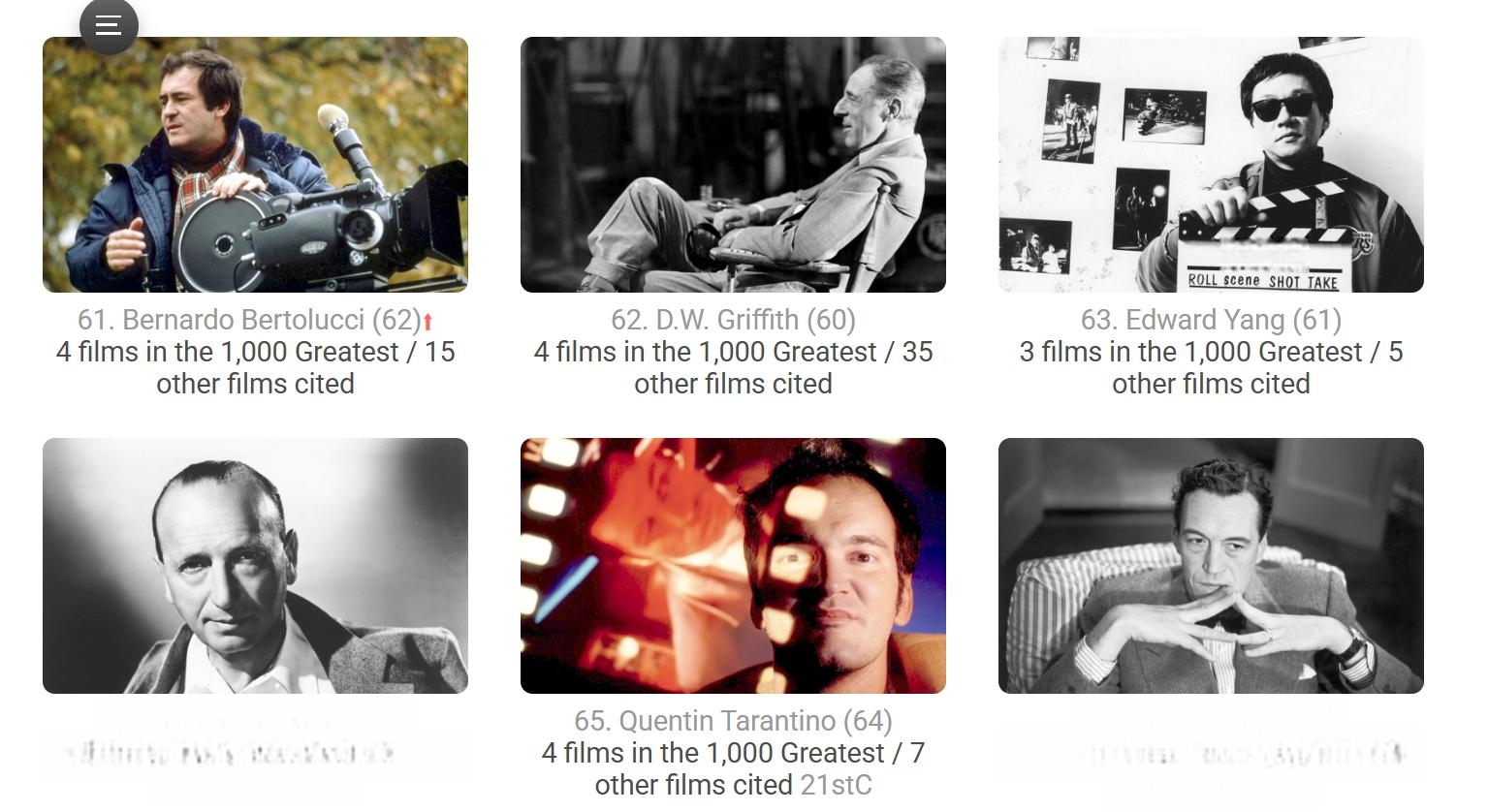The height and width of the screenshot is (812, 1488).
Task: Follow the '62. D.W. Griffith (60)' link
Action: 733,320
